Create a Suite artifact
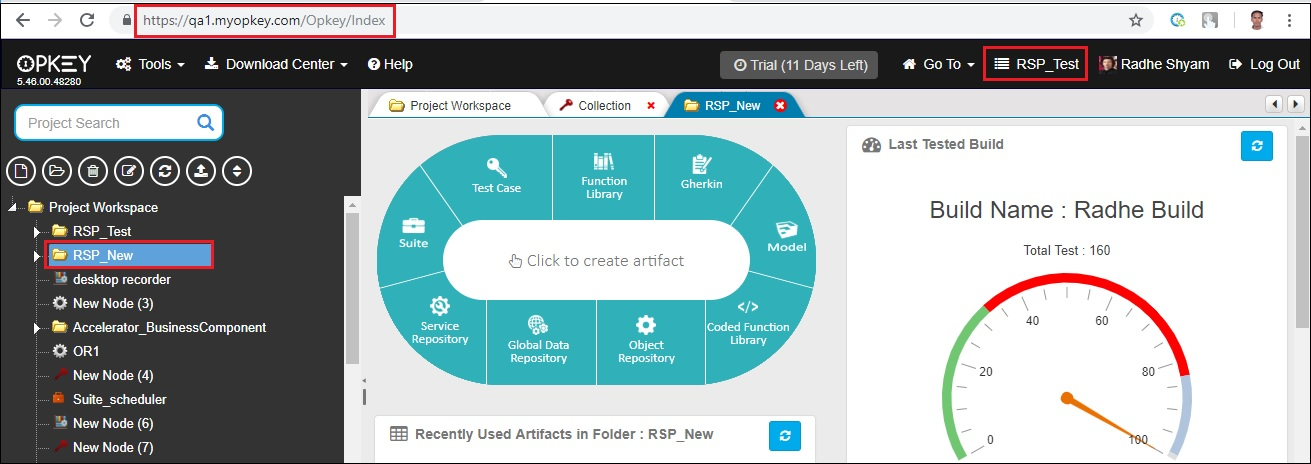Viewport: 1311px width, 464px height. pos(413,233)
